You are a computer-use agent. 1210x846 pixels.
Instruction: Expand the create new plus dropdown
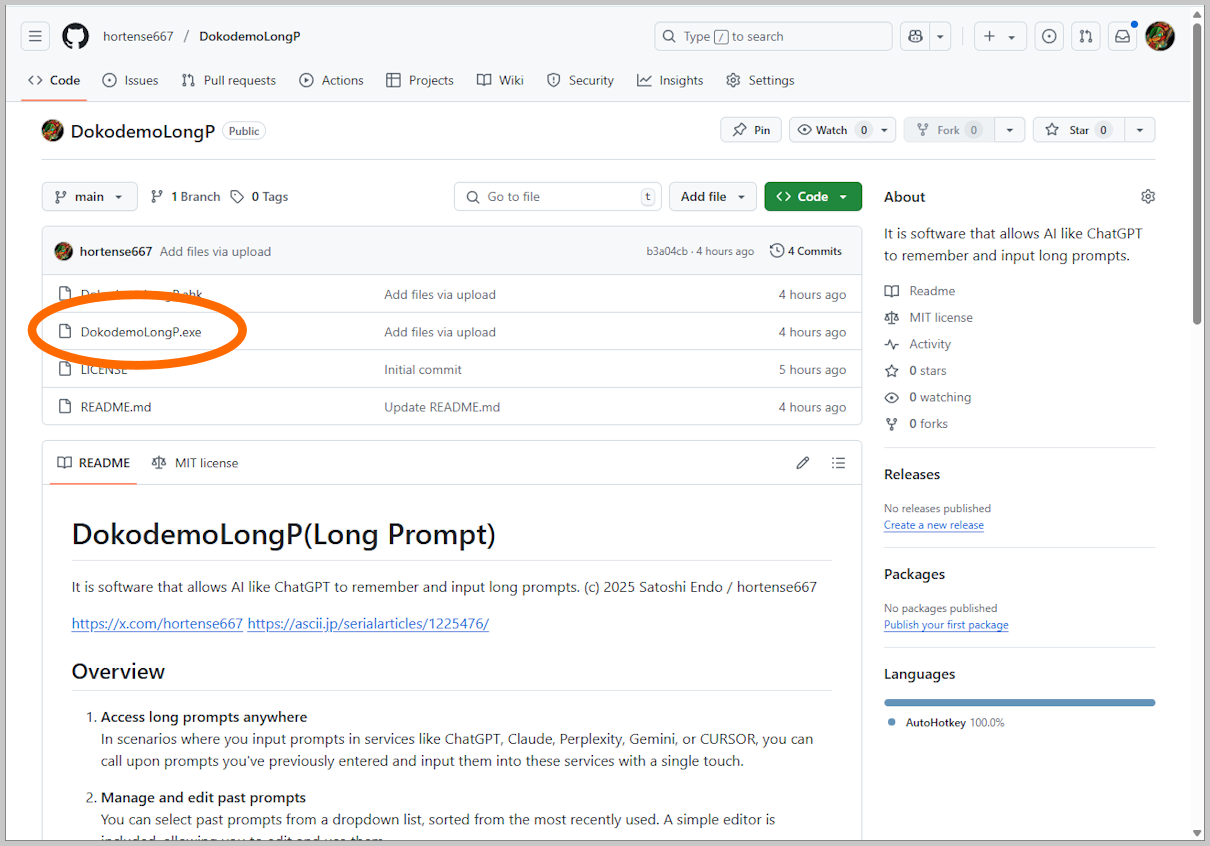click(999, 37)
